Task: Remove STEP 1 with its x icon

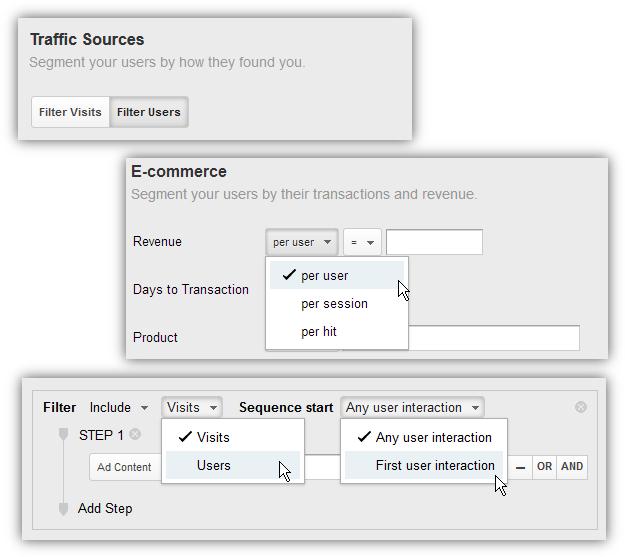Action: click(x=135, y=434)
